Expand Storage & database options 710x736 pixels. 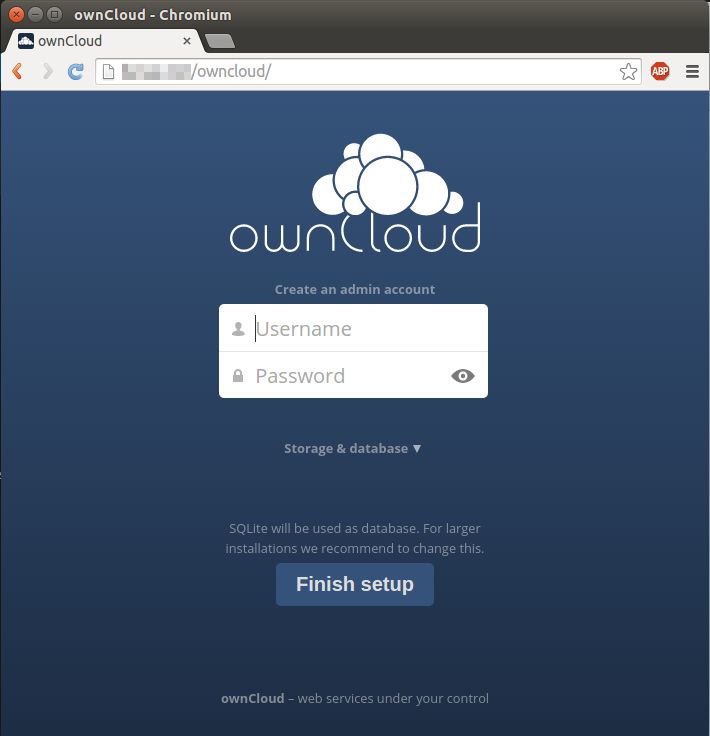[x=353, y=449]
